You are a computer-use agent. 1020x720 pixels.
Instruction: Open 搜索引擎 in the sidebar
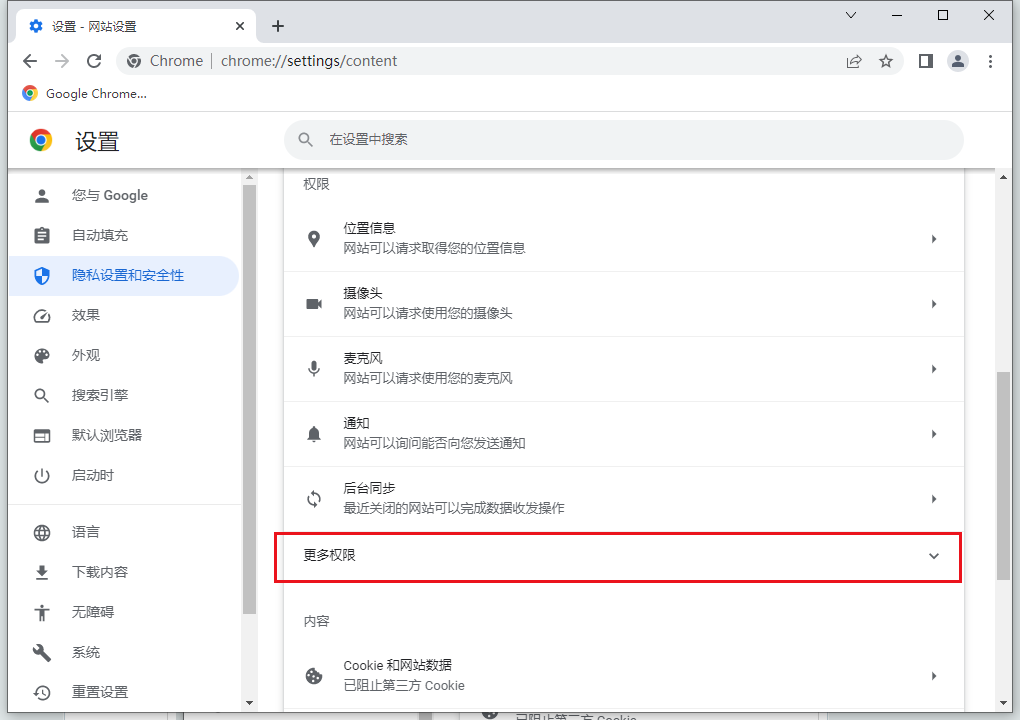coord(99,395)
